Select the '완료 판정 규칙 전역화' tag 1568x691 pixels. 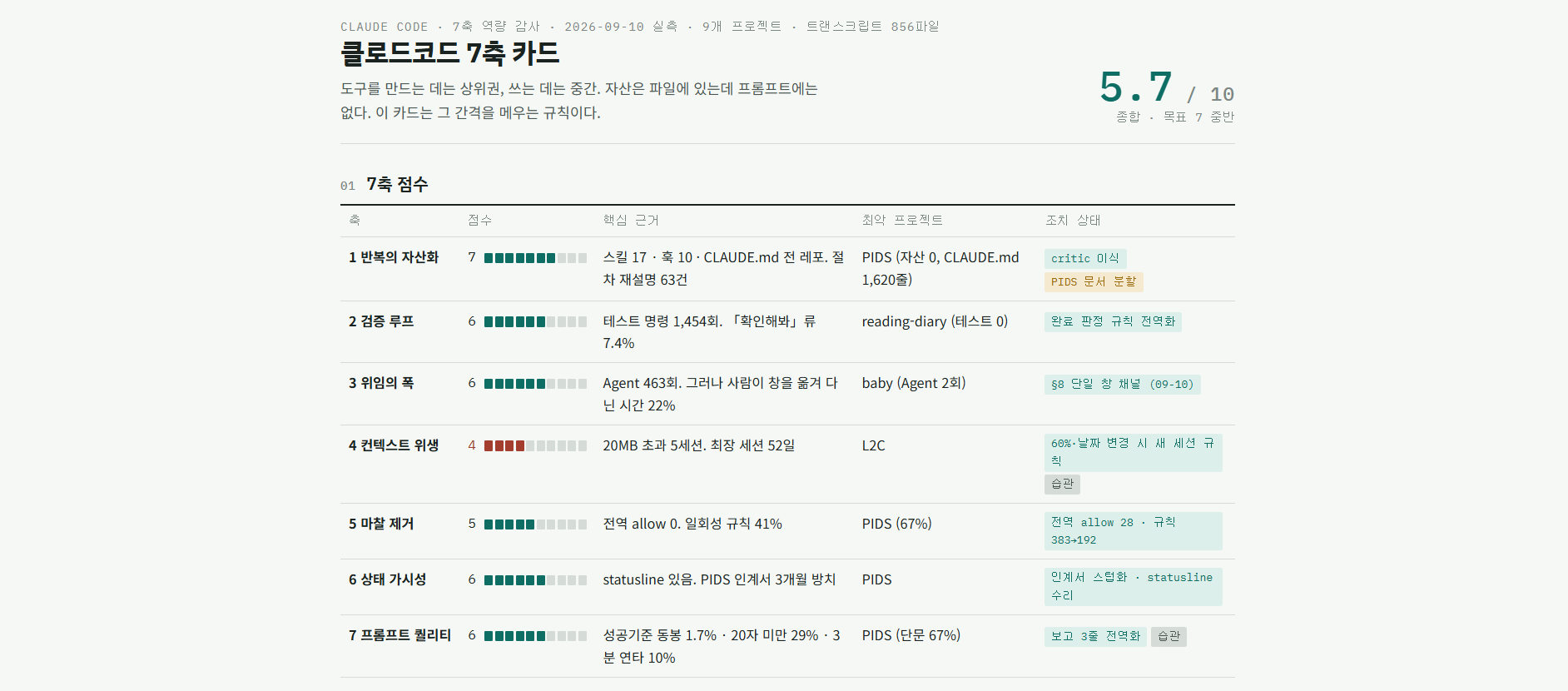[1113, 322]
